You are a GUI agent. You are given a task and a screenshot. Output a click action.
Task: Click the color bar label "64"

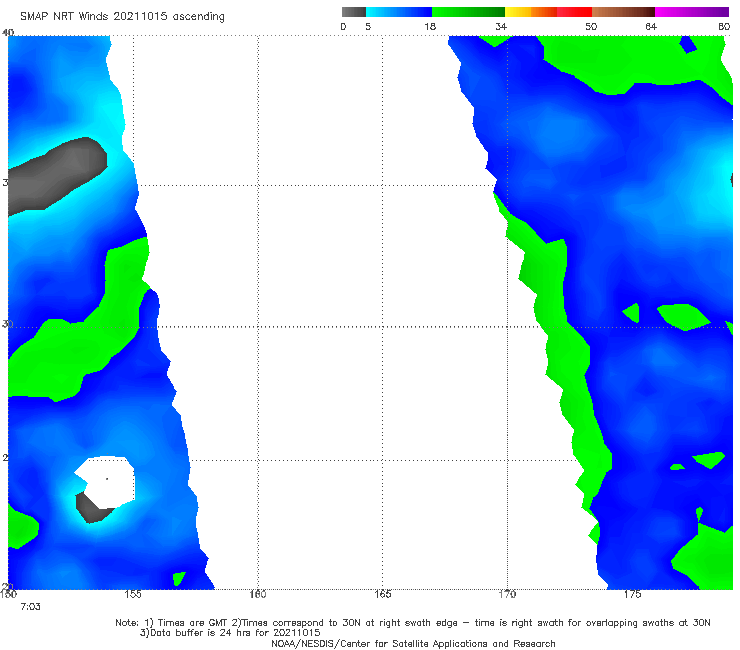click(x=651, y=26)
